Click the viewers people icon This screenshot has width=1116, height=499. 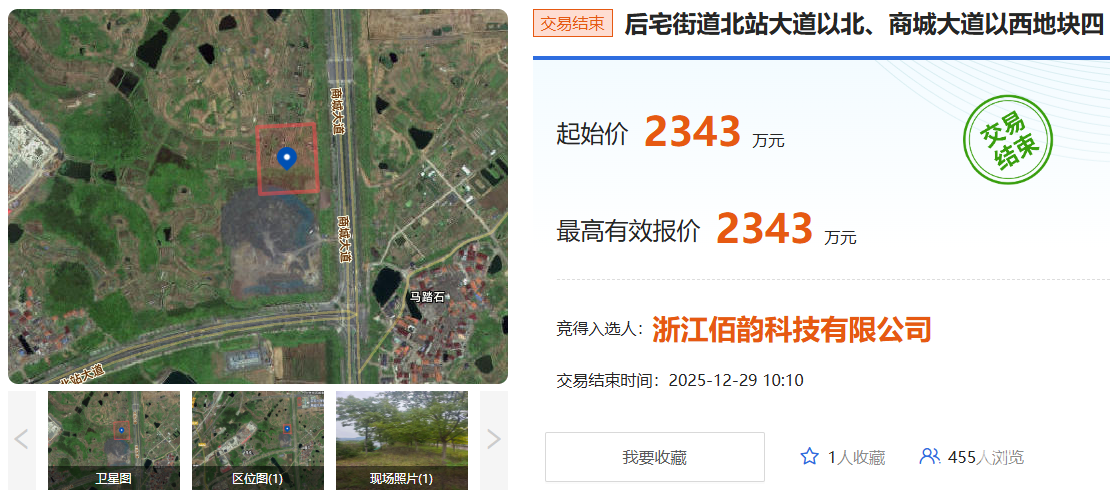[930, 456]
